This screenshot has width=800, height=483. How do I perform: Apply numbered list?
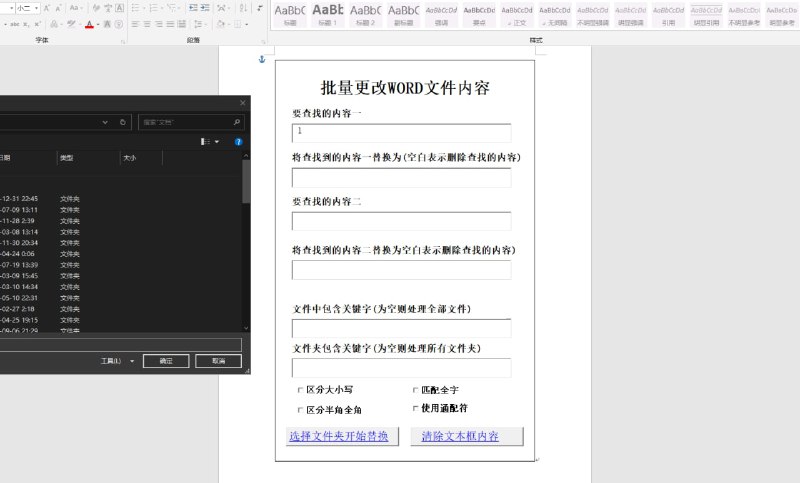click(x=154, y=8)
